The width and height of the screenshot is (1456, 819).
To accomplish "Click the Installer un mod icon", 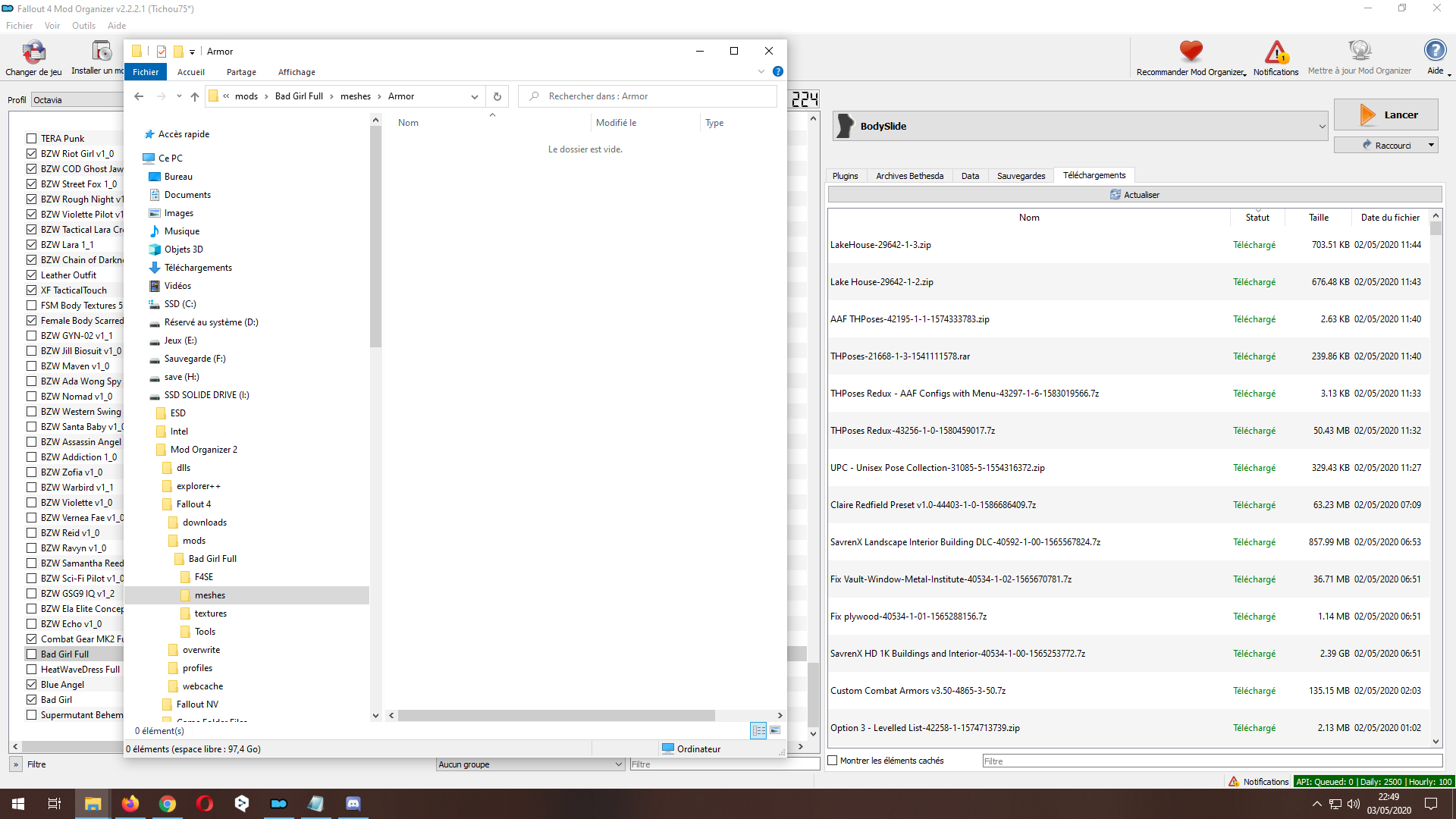I will point(101,52).
